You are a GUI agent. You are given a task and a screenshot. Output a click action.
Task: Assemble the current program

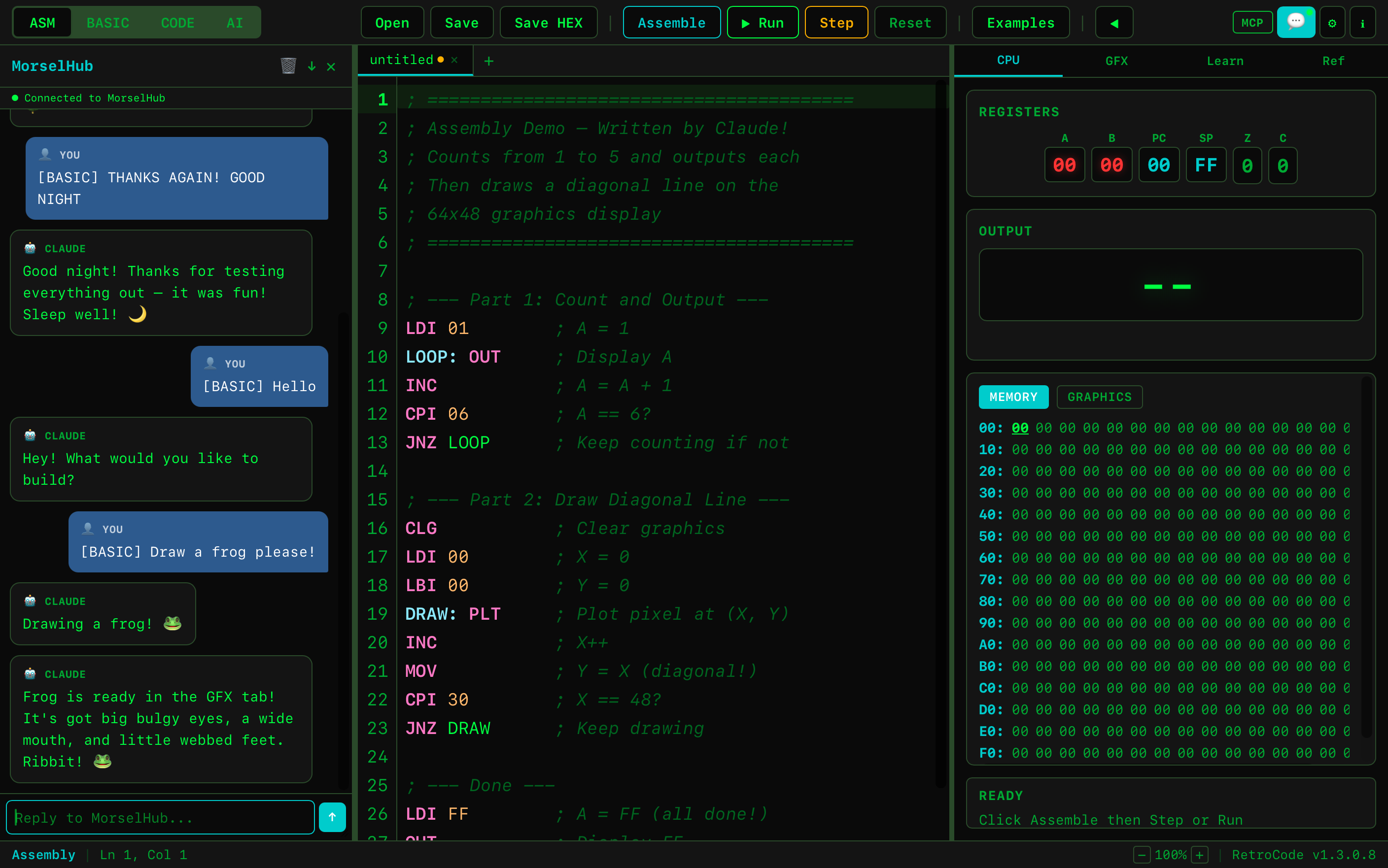(x=671, y=22)
